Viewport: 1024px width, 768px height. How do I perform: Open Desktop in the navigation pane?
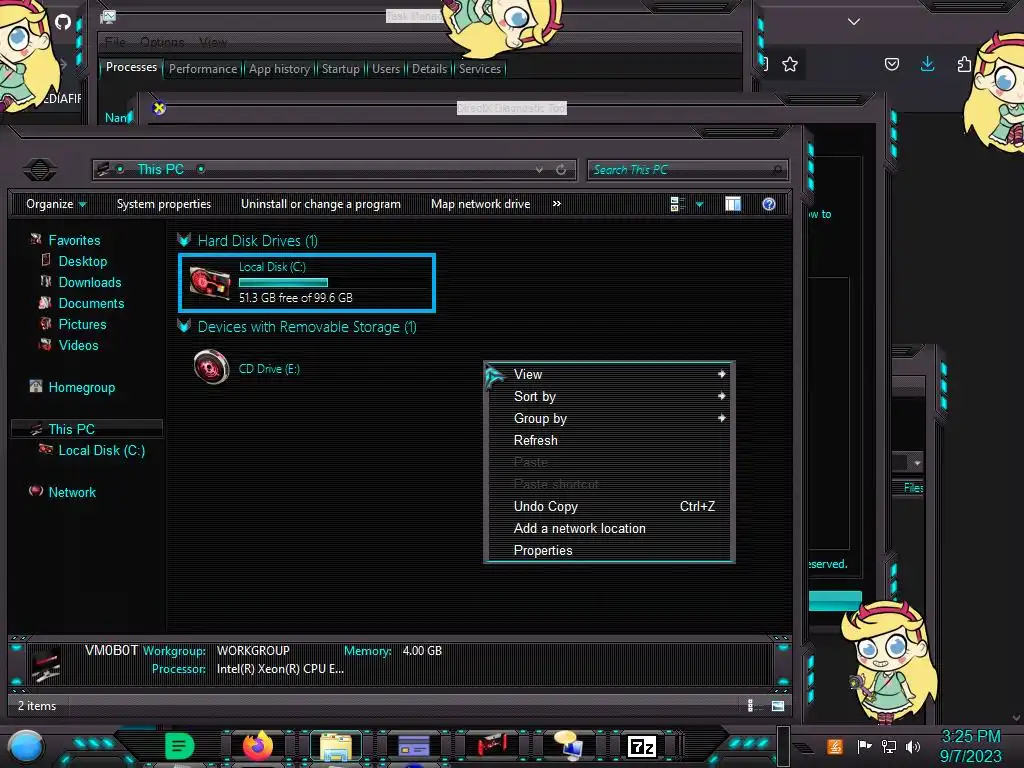pyautogui.click(x=82, y=261)
